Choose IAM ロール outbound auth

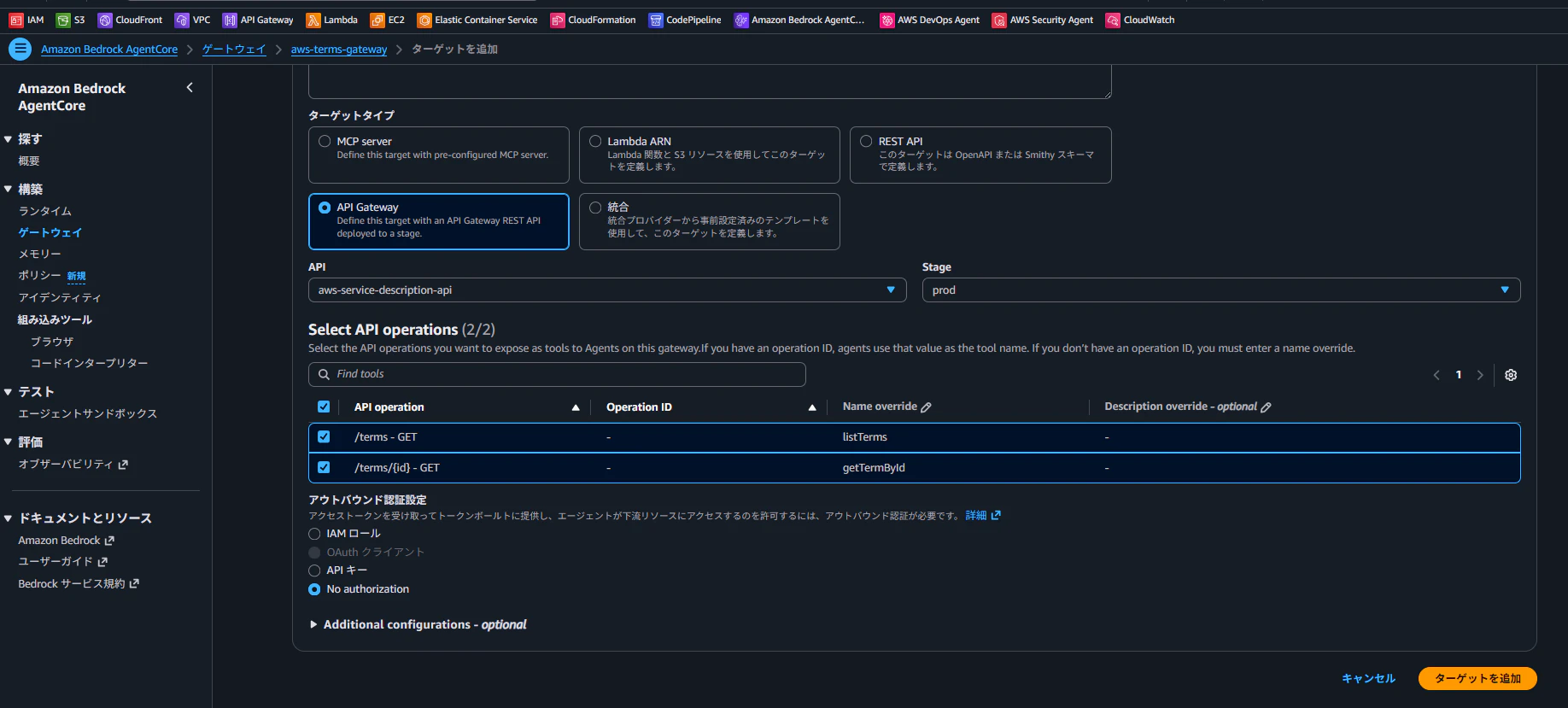pos(314,534)
